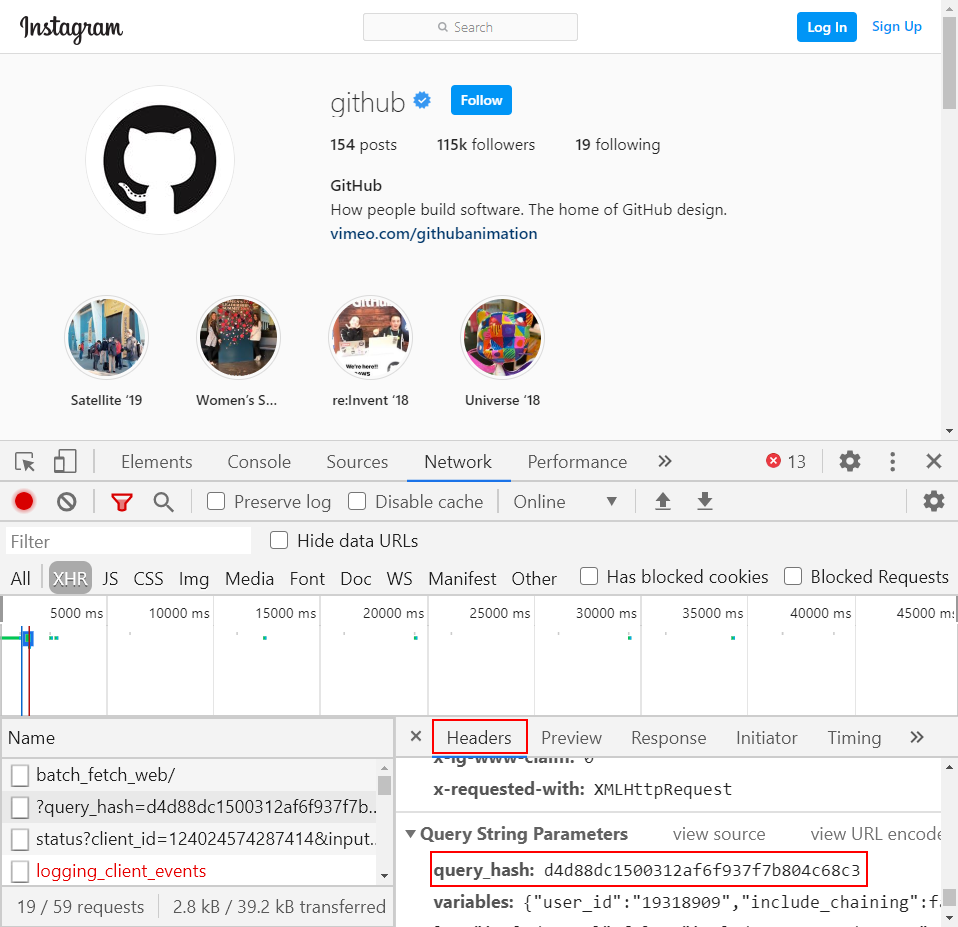The image size is (958, 927).
Task: Toggle the device toolbar icon
Action: click(65, 461)
